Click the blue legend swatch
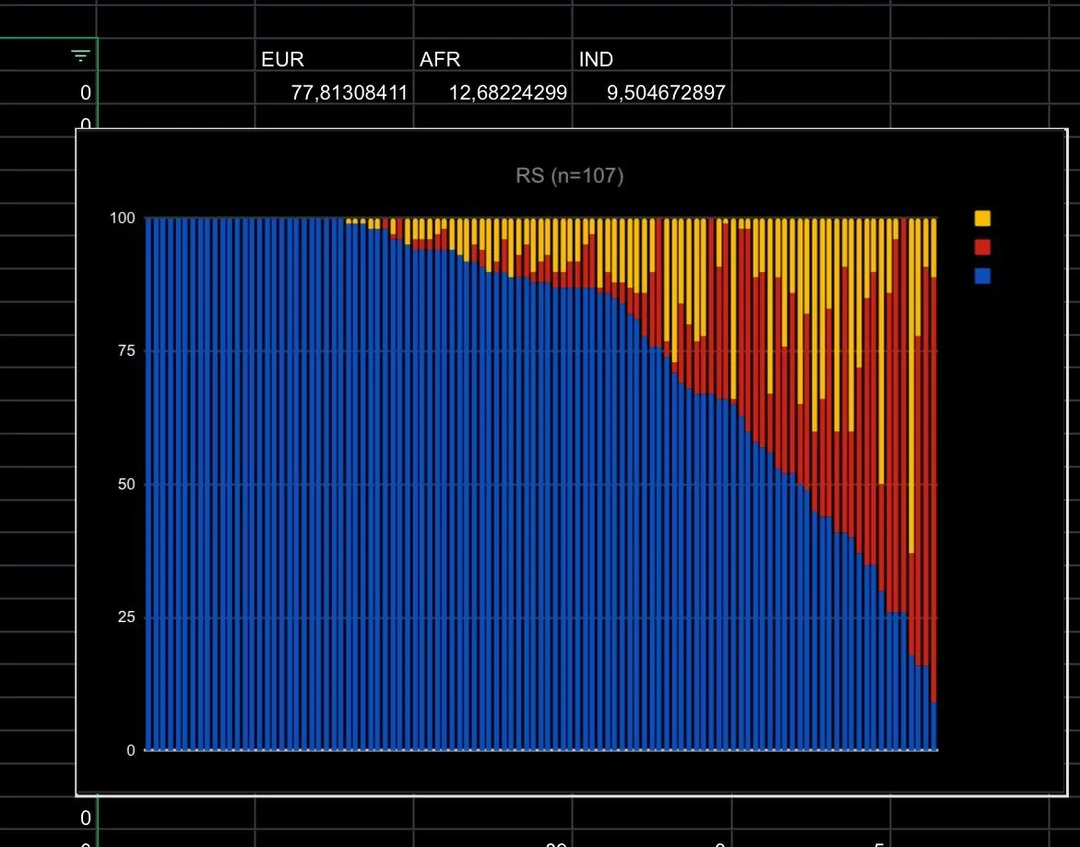The height and width of the screenshot is (847, 1080). pyautogui.click(x=982, y=276)
